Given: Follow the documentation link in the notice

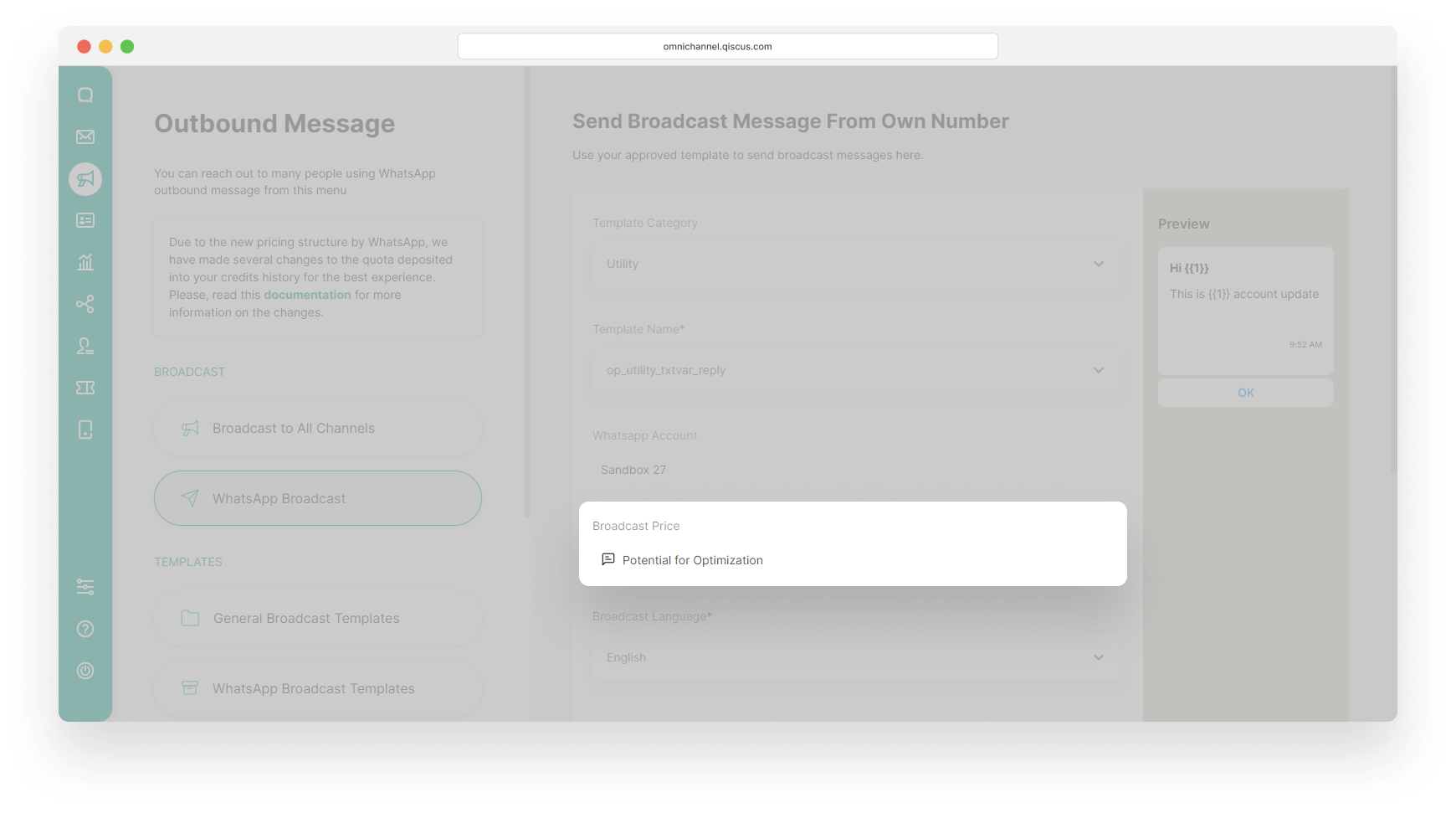Looking at the screenshot, I should click(307, 295).
